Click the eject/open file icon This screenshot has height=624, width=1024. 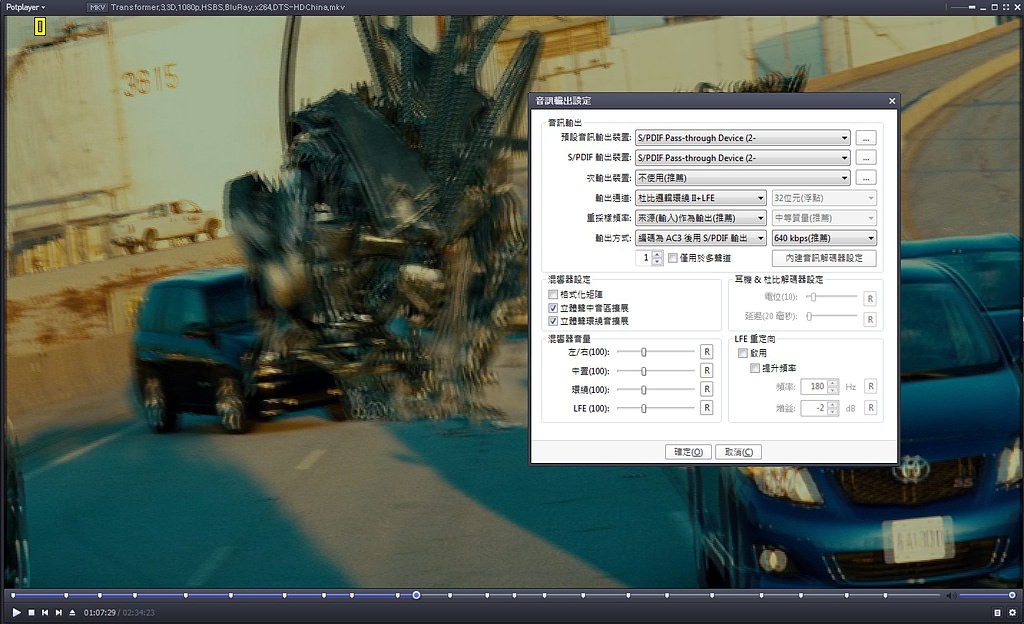pyautogui.click(x=72, y=612)
